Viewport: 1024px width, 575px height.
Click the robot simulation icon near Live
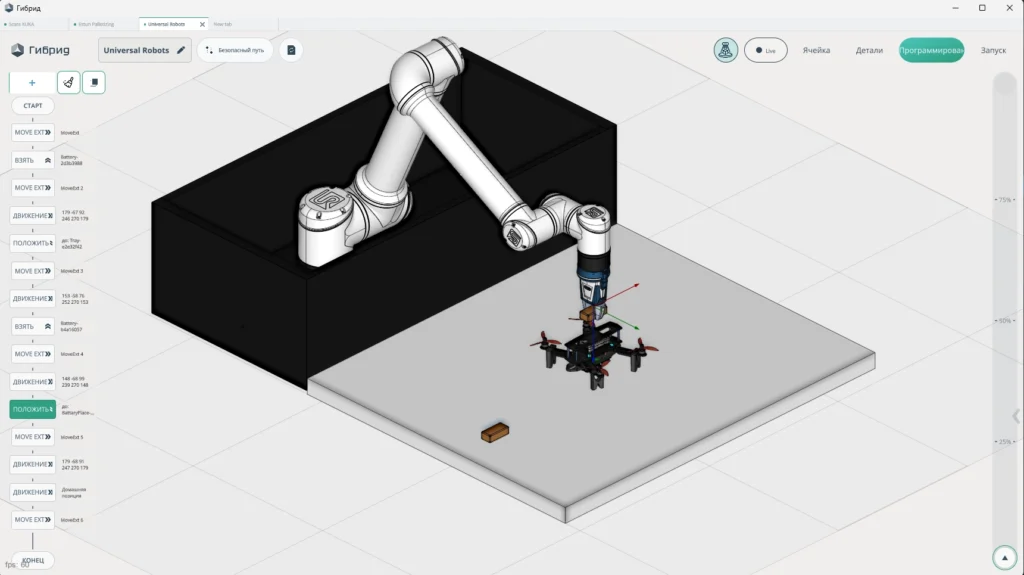click(725, 50)
